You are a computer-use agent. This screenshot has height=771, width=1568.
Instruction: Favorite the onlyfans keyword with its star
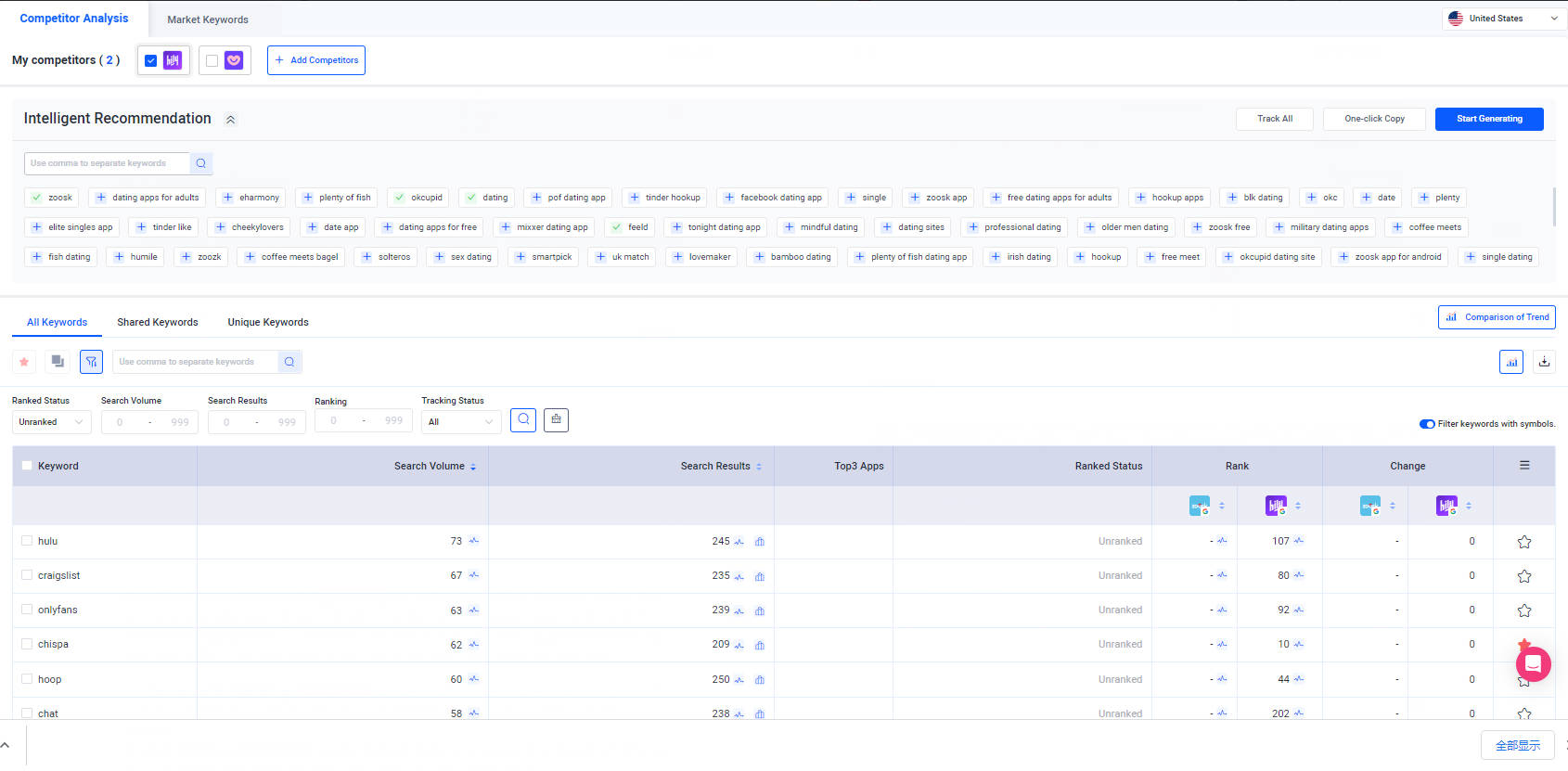pos(1524,610)
